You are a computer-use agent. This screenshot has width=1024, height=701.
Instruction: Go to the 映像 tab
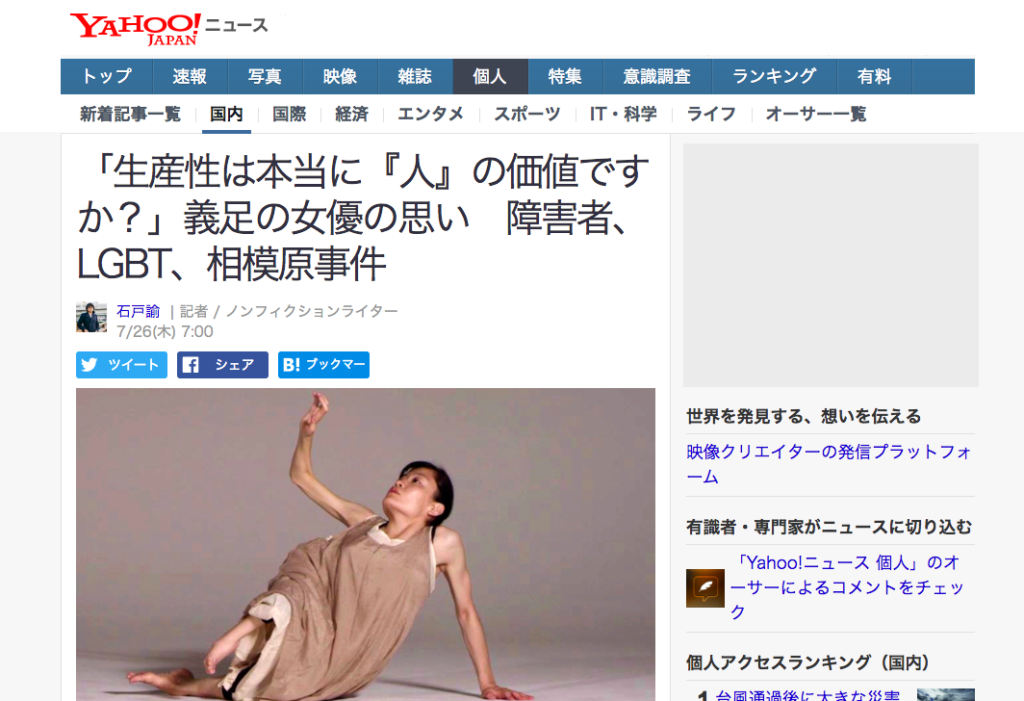click(x=340, y=76)
